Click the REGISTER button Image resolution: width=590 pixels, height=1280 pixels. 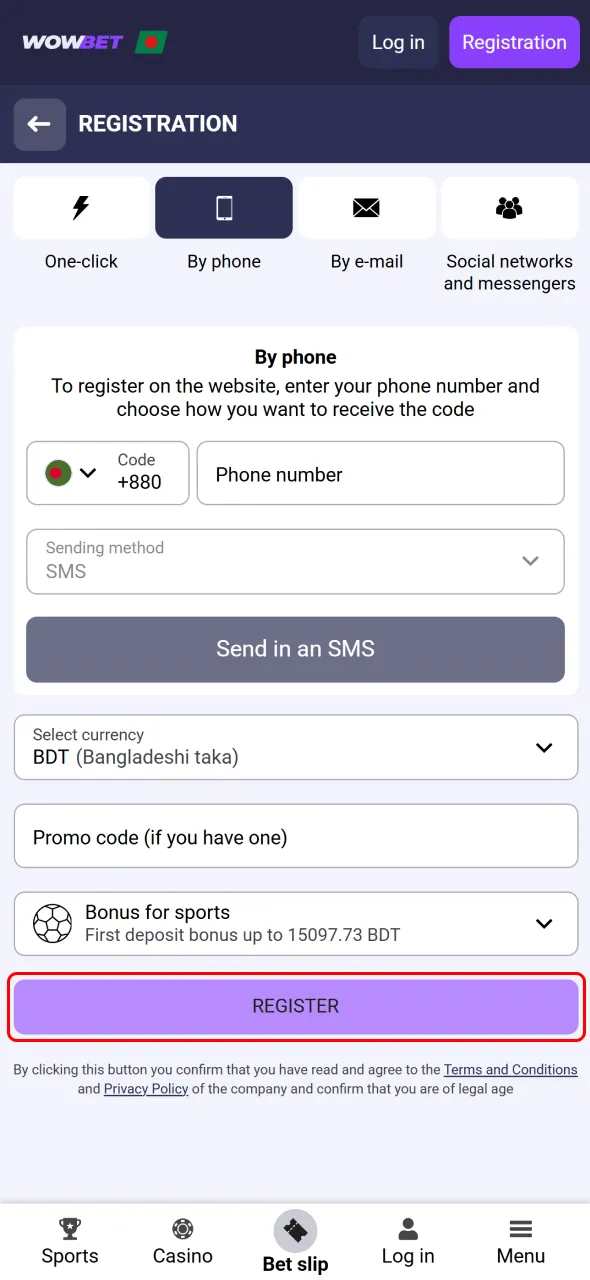295,1005
